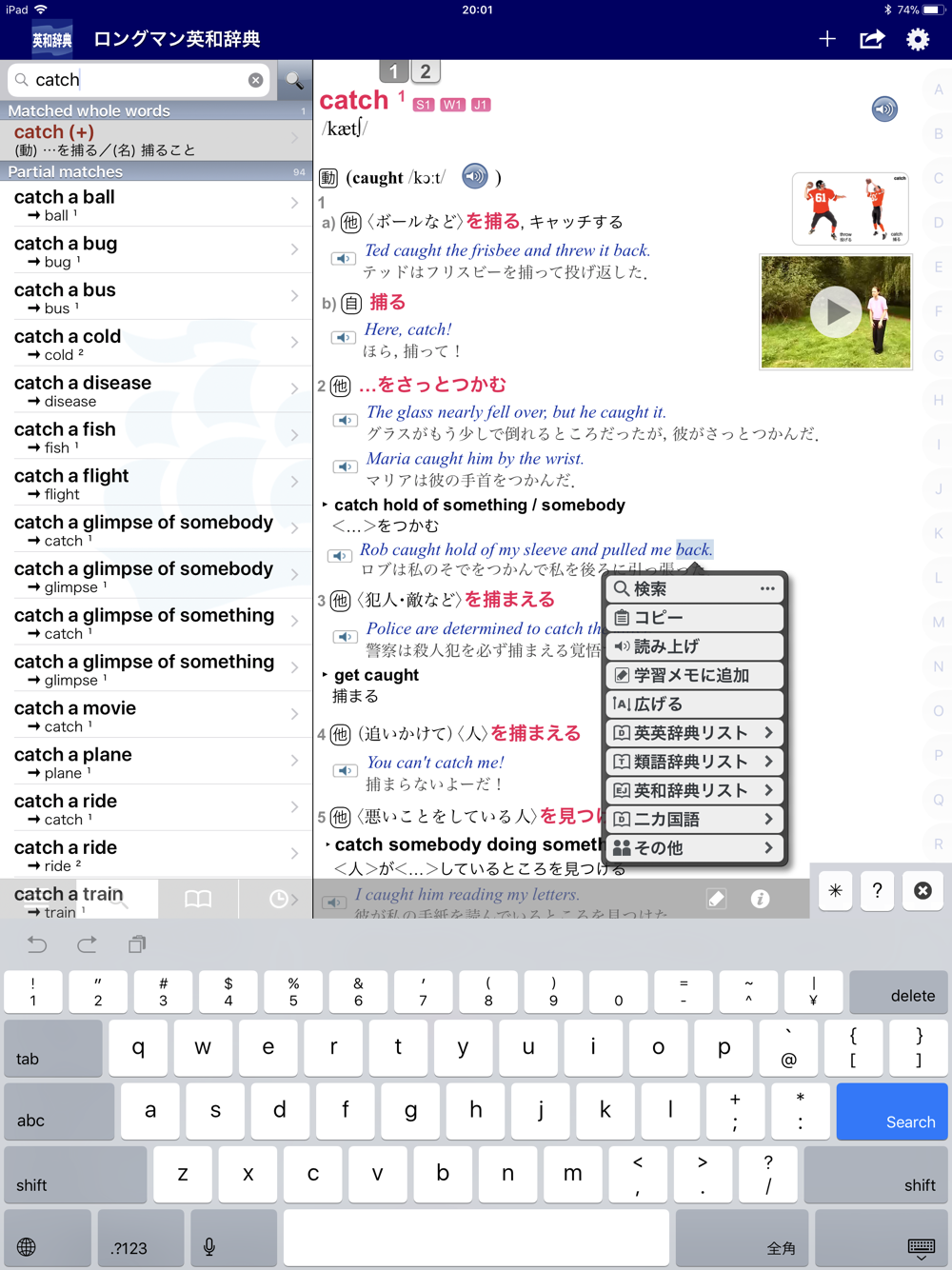Tap the left shift key

click(75, 1174)
